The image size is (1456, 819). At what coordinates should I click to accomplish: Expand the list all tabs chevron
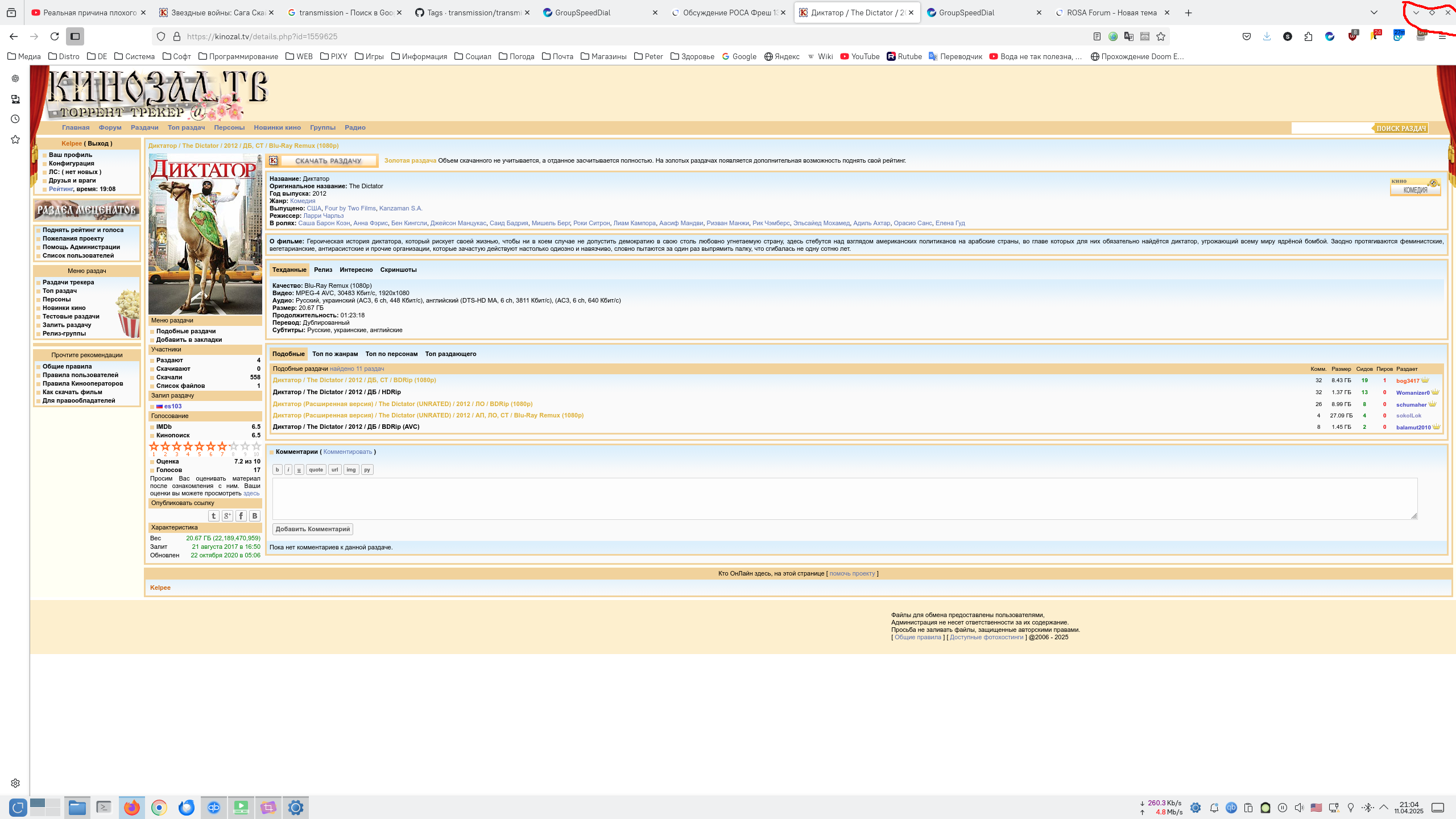point(1374,13)
